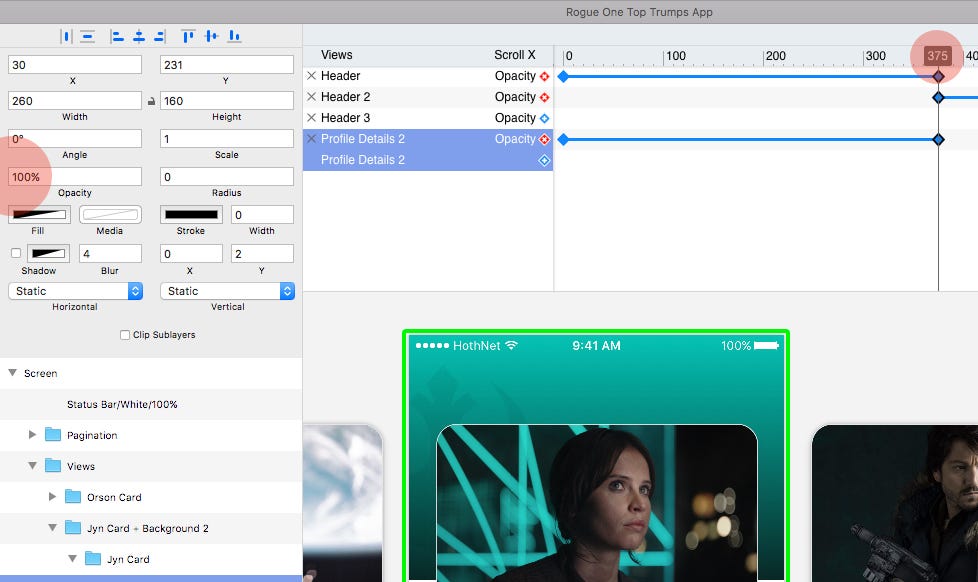
Task: Align layers to right edge
Action: (x=160, y=36)
